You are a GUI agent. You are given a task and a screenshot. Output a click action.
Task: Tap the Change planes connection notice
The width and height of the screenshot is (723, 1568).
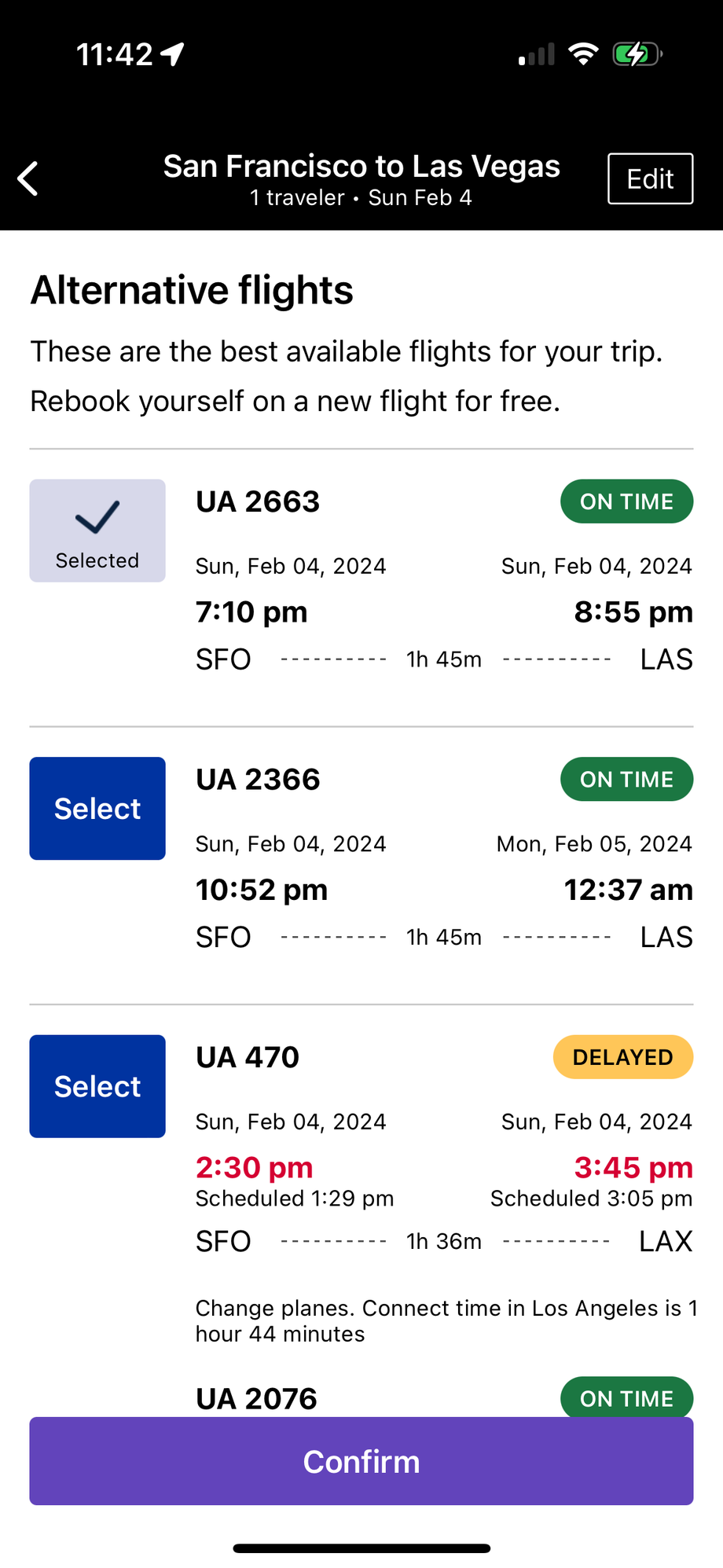tap(445, 1320)
